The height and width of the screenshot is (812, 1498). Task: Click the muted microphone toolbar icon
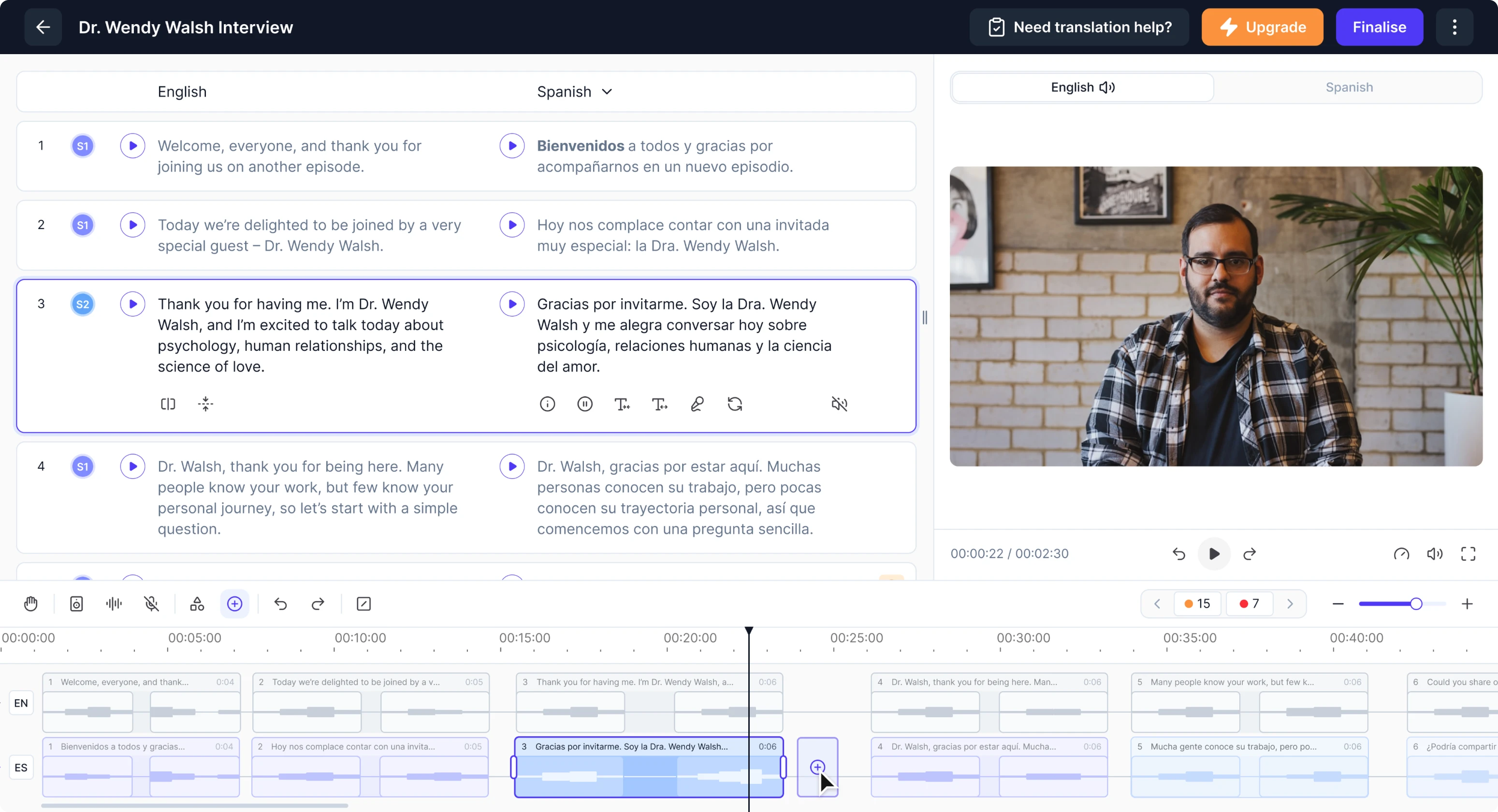151,604
